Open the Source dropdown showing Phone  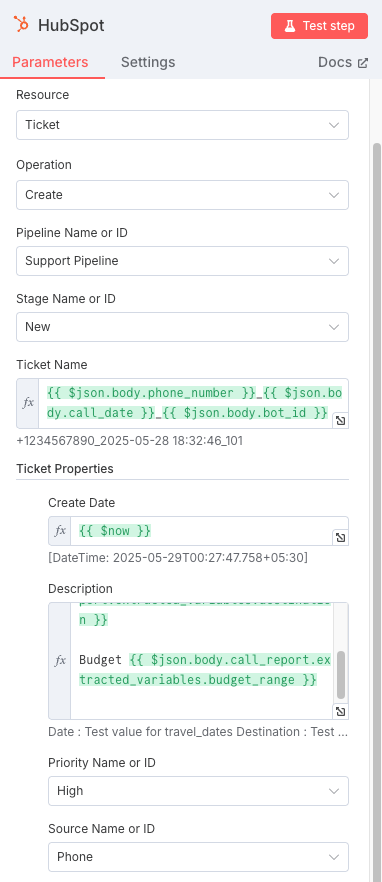(198, 857)
